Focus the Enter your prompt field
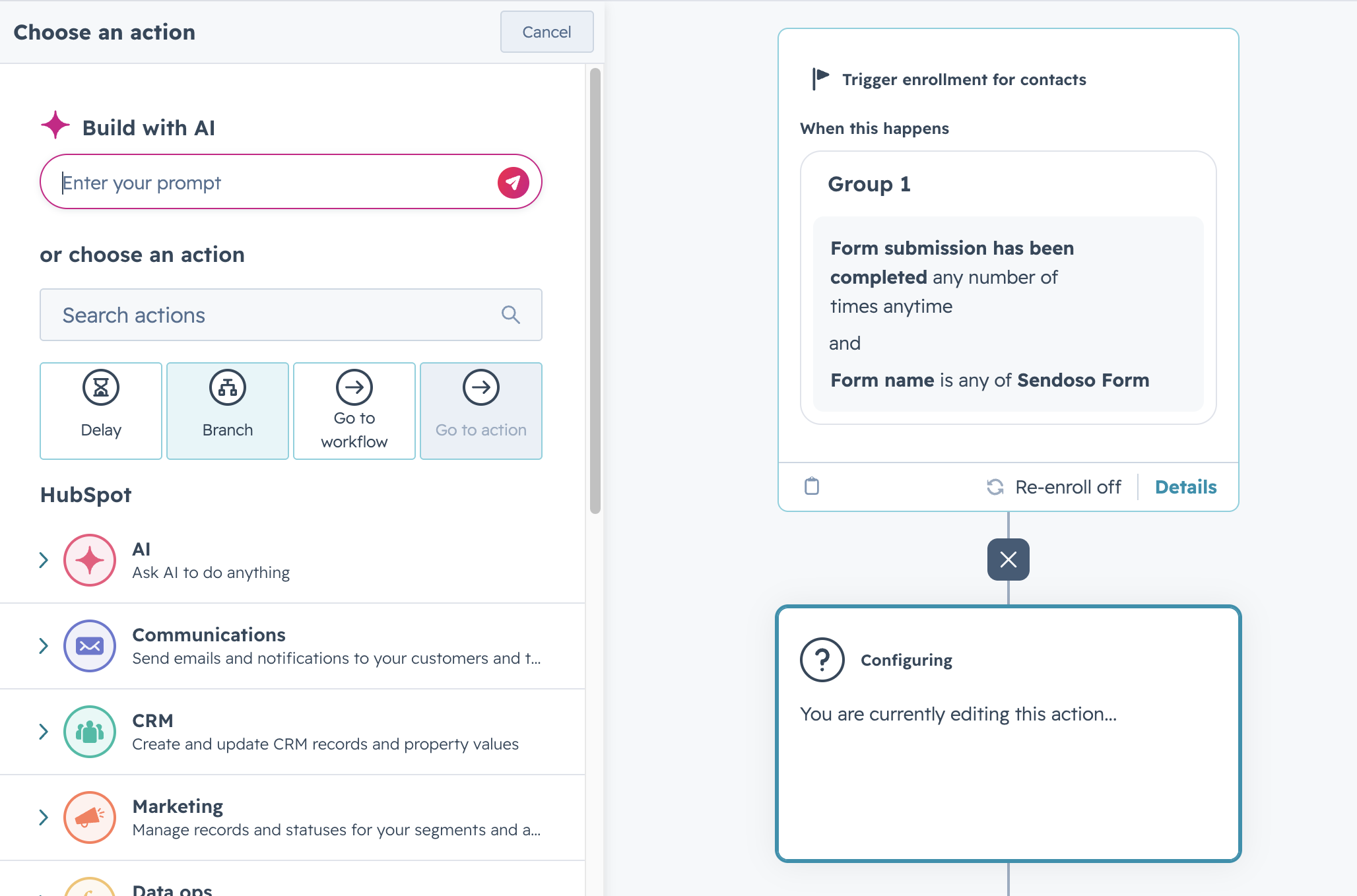The height and width of the screenshot is (896, 1357). [x=290, y=182]
